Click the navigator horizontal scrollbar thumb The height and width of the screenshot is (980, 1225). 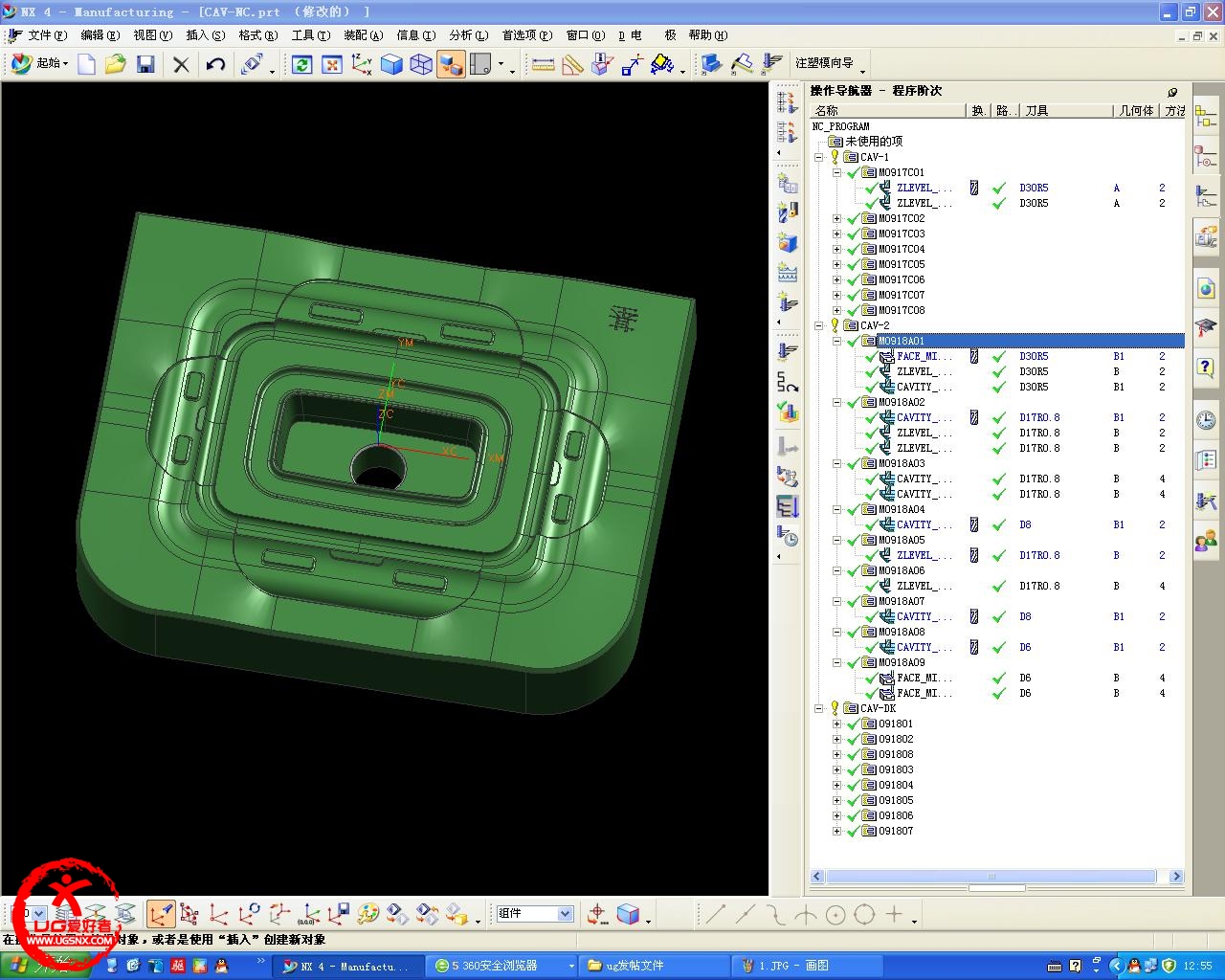991,877
